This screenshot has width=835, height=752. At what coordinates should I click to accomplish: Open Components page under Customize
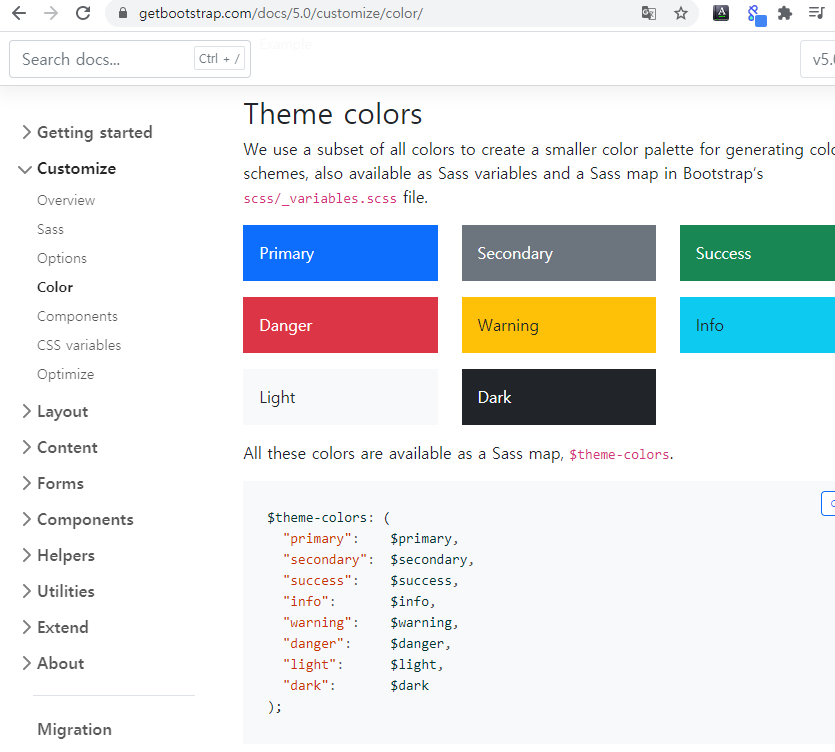(x=77, y=316)
